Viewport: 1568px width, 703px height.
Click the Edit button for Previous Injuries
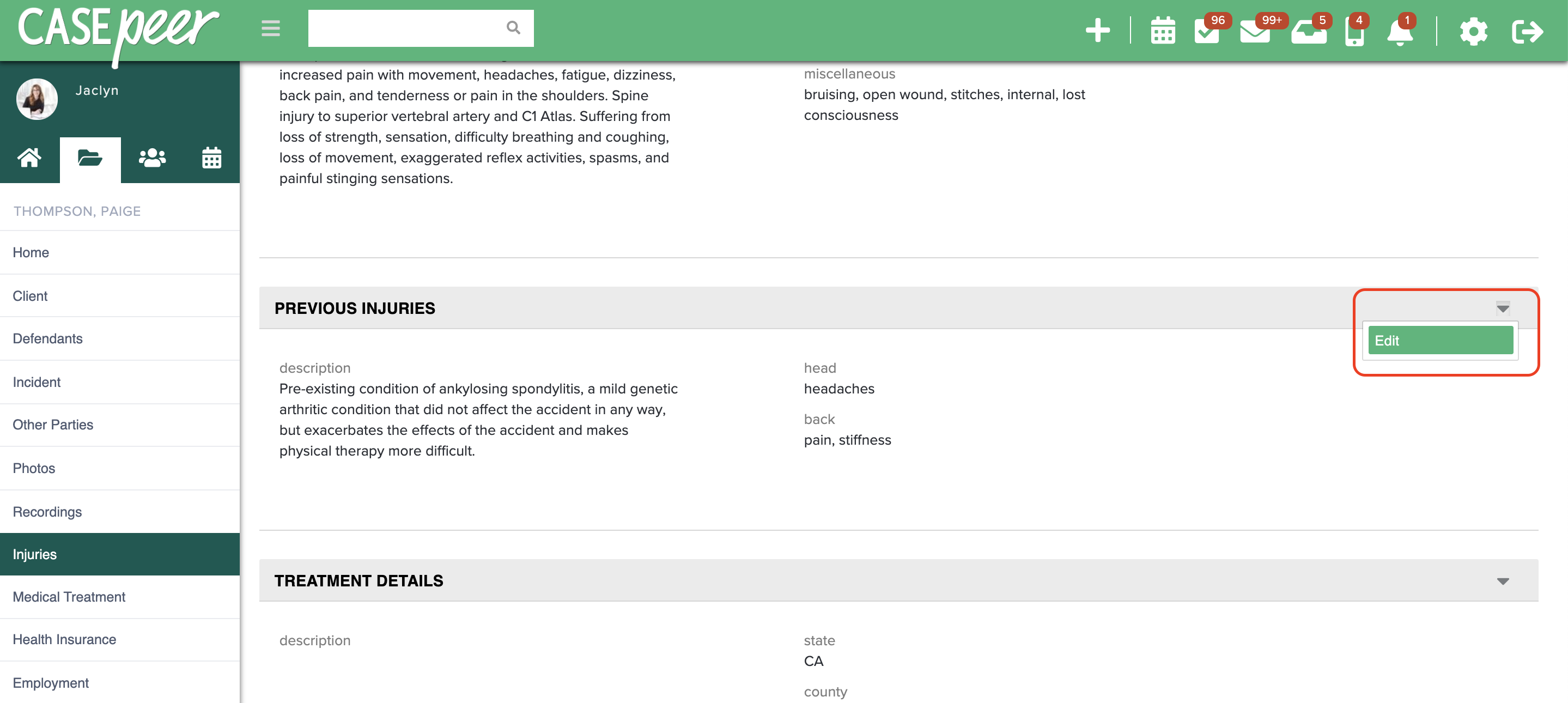tap(1440, 340)
